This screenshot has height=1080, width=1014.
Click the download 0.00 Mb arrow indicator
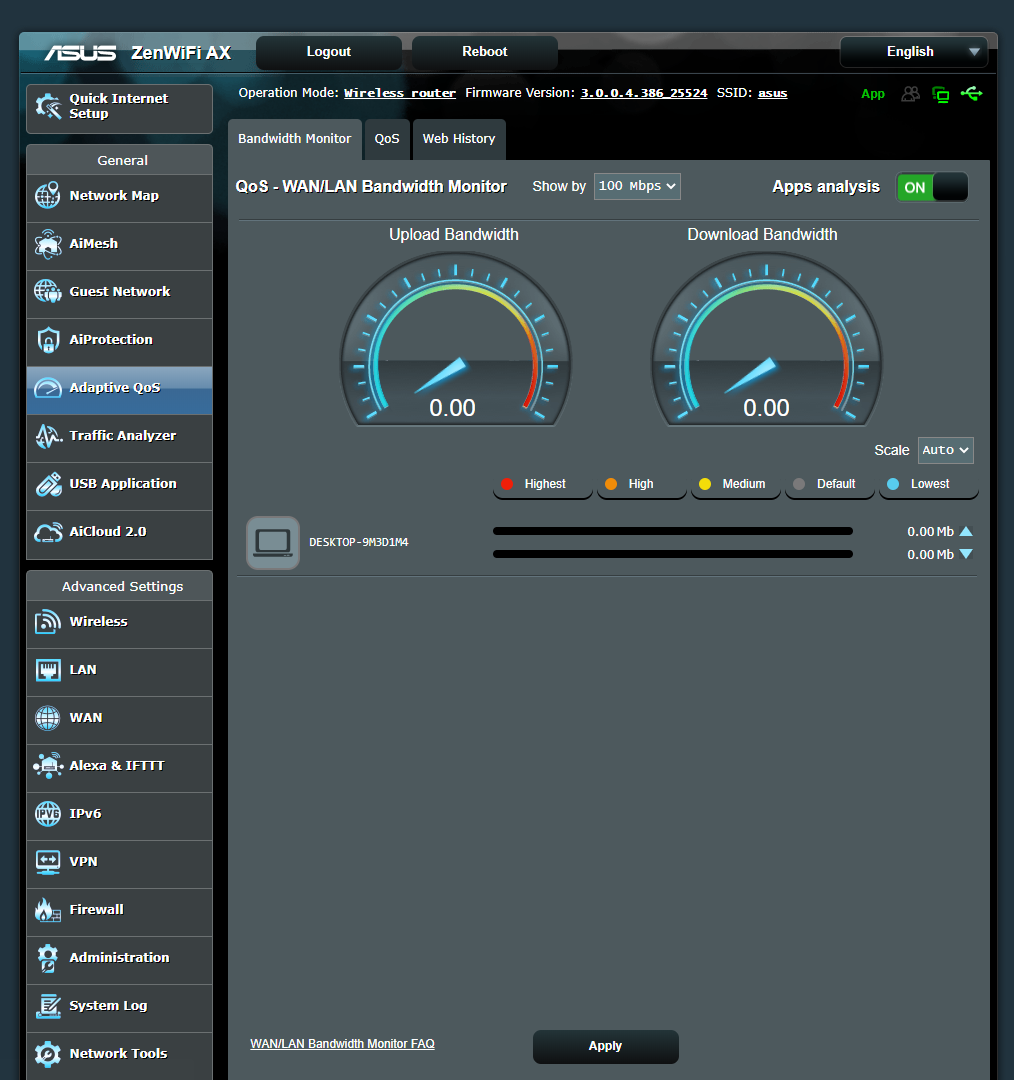[966, 554]
